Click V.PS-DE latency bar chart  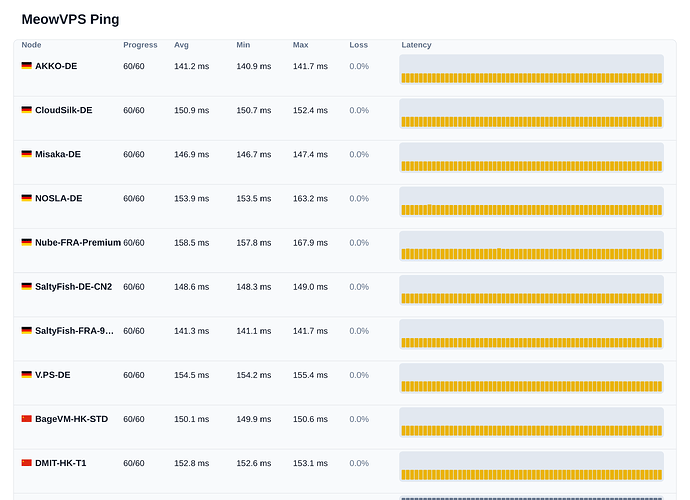click(x=532, y=379)
